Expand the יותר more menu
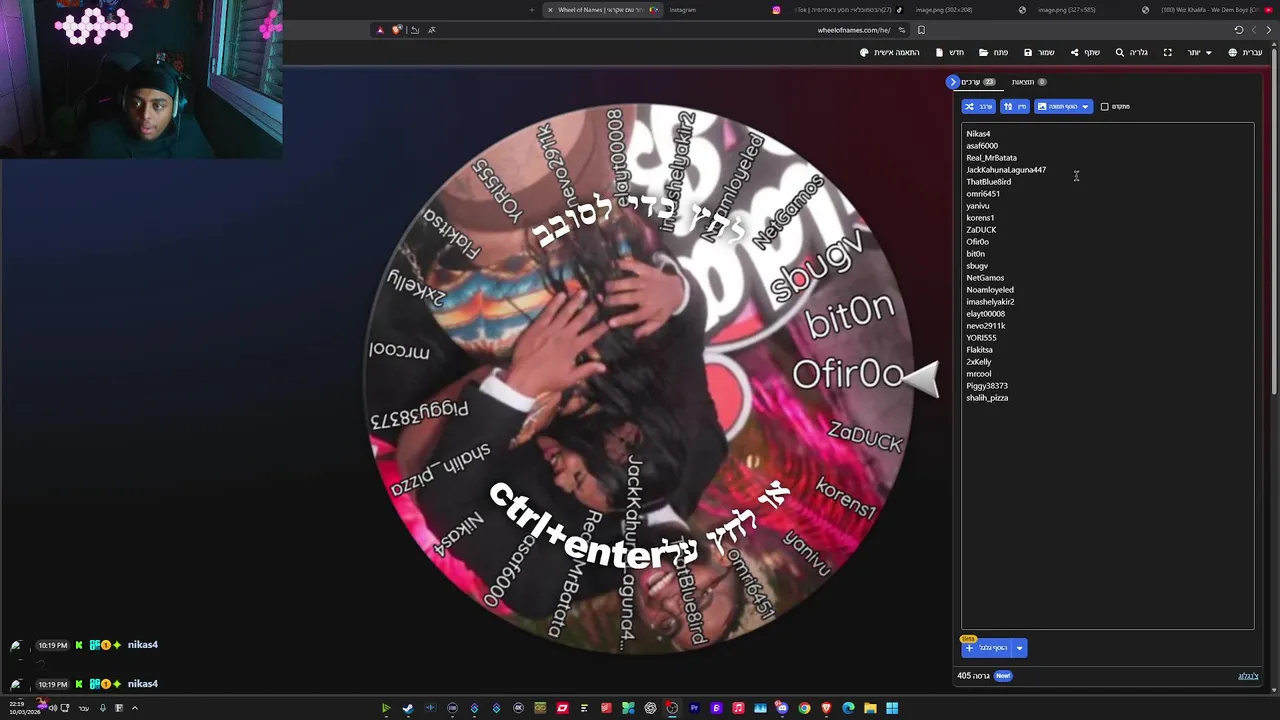 pyautogui.click(x=1199, y=53)
